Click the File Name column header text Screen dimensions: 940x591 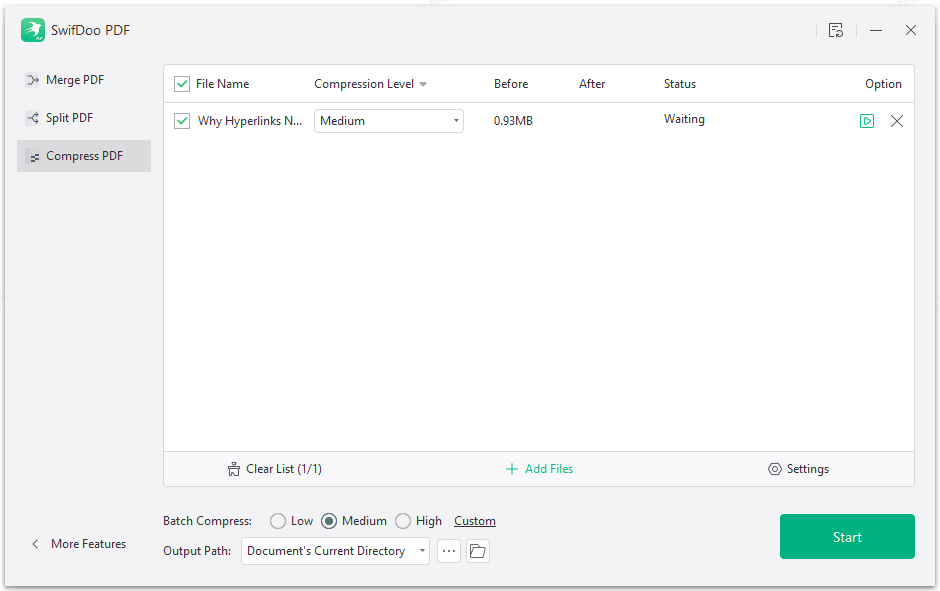pos(222,84)
